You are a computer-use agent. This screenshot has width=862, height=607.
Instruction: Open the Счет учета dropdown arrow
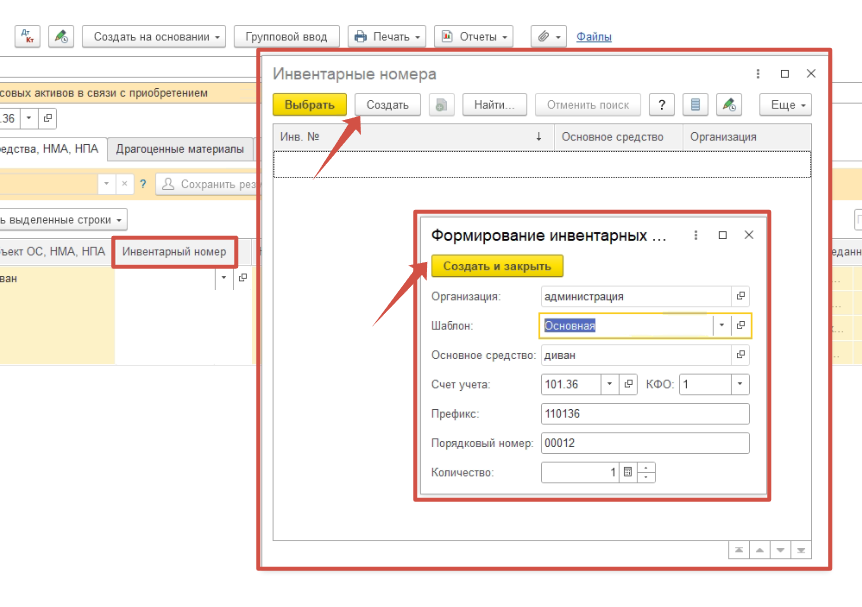(x=609, y=384)
